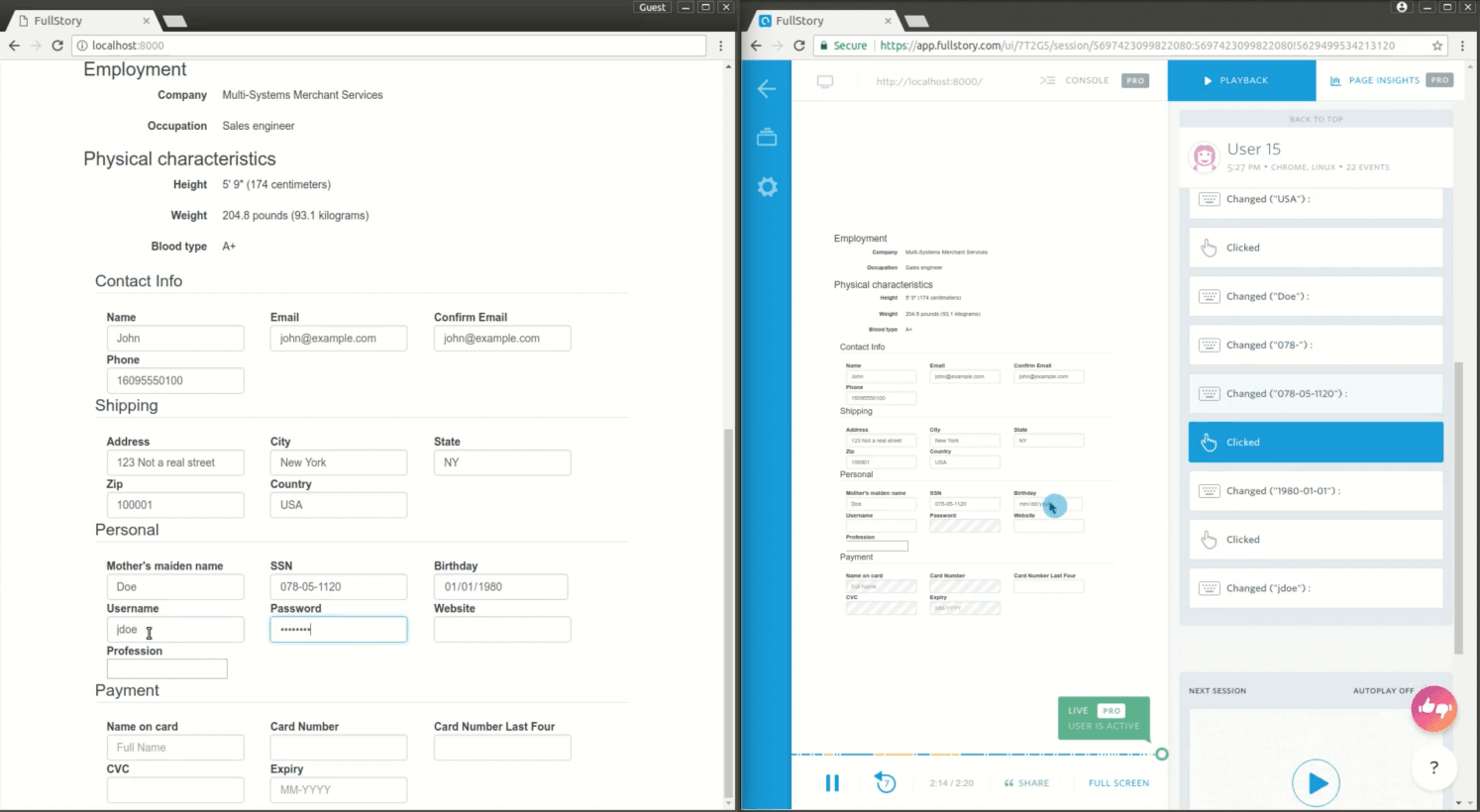Pause the session playback

pos(832,783)
